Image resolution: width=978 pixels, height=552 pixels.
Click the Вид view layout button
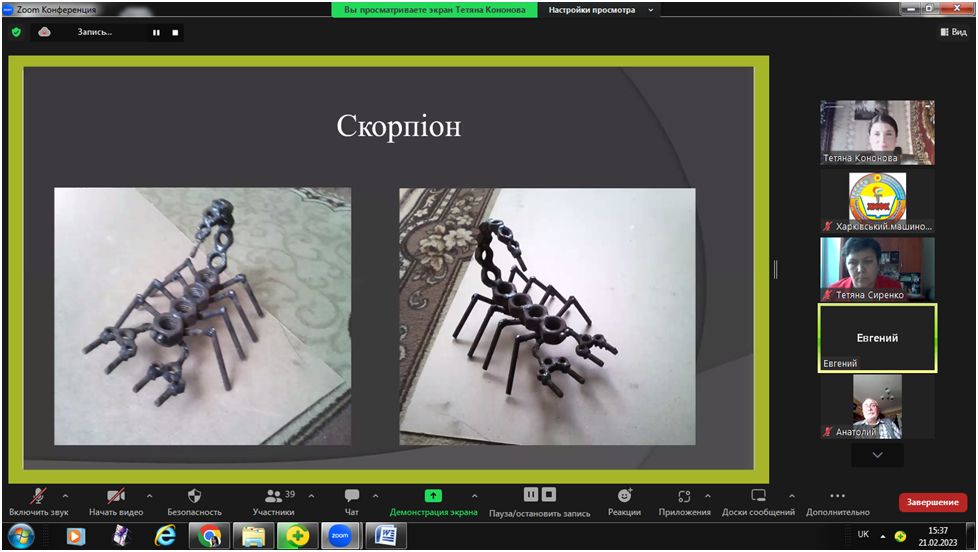point(954,32)
